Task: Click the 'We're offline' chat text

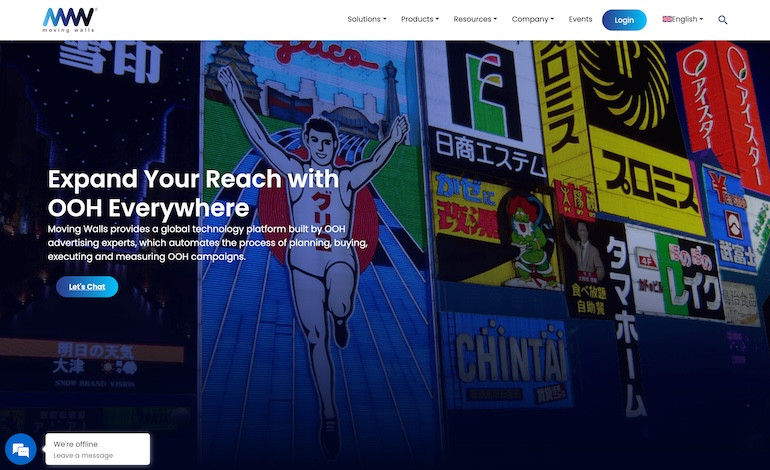Action: coord(76,444)
